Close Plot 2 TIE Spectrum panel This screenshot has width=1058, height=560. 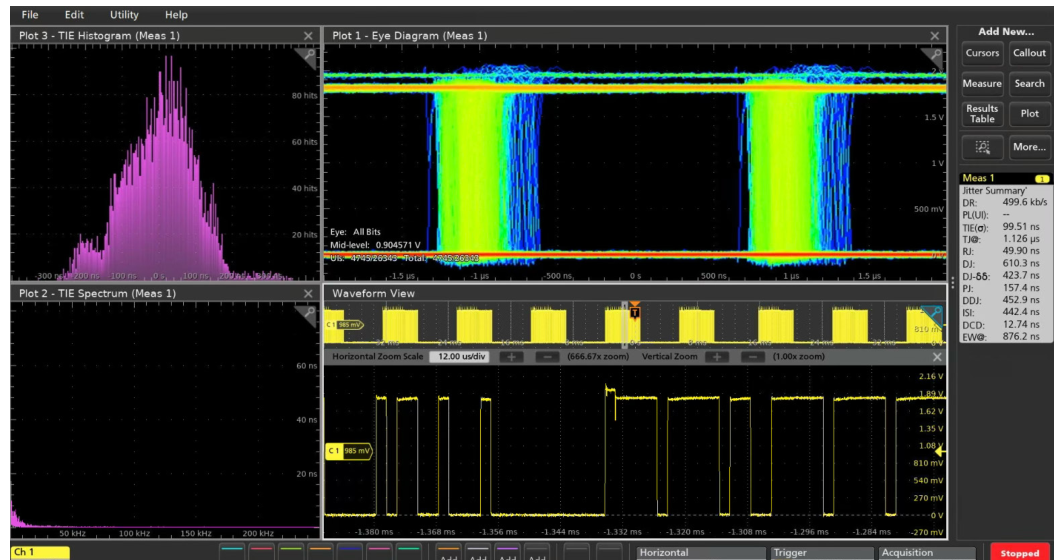click(308, 293)
